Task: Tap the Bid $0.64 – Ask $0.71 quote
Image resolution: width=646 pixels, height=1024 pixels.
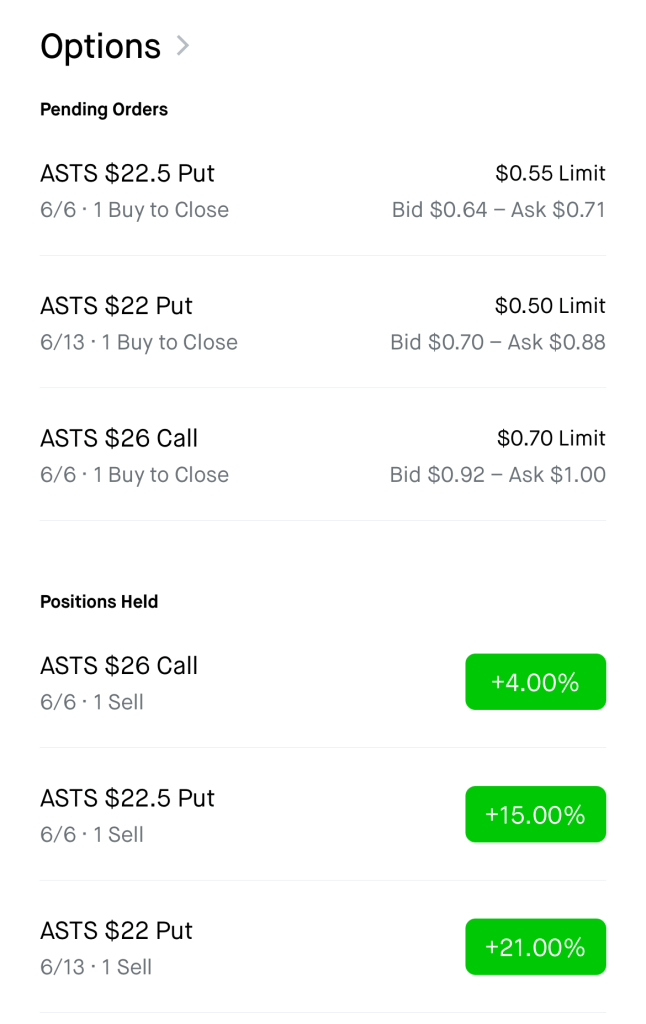Action: click(498, 210)
